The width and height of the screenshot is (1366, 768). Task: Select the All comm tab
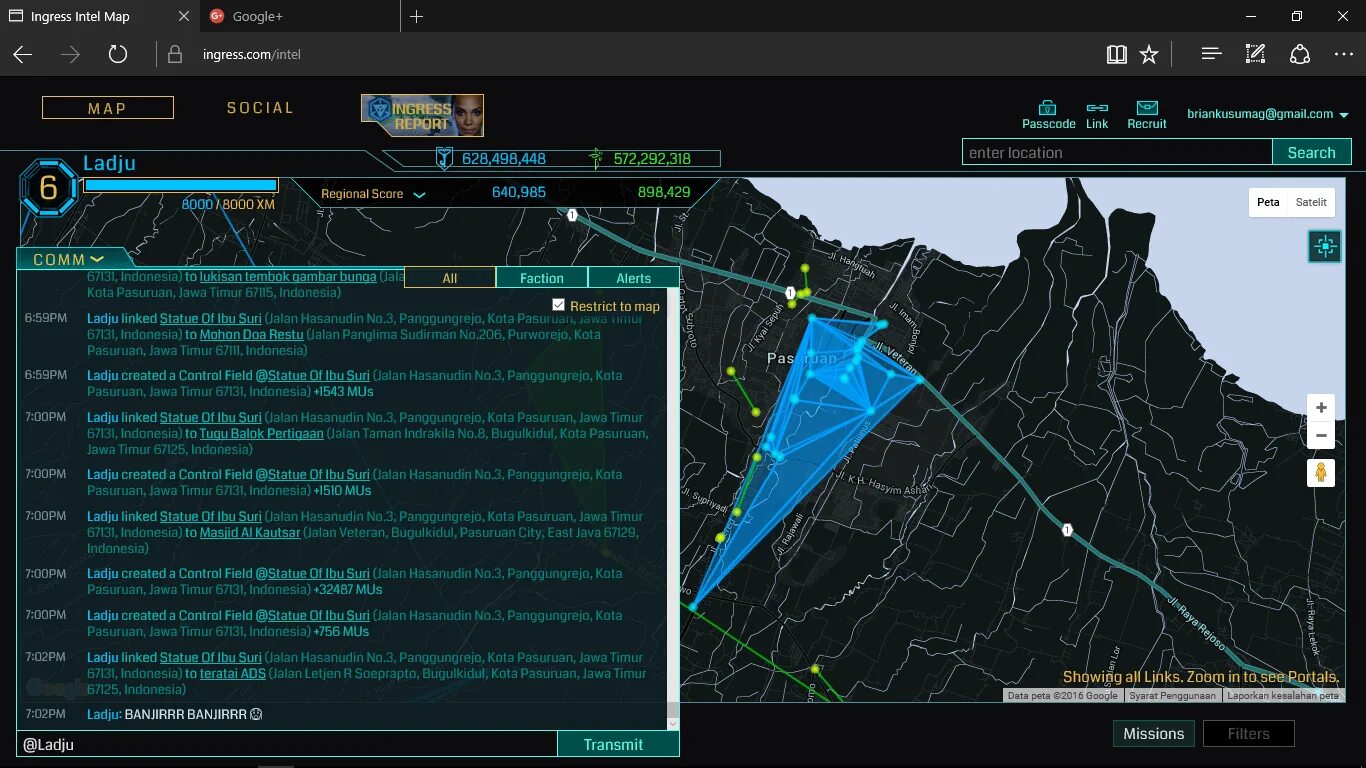(x=450, y=278)
